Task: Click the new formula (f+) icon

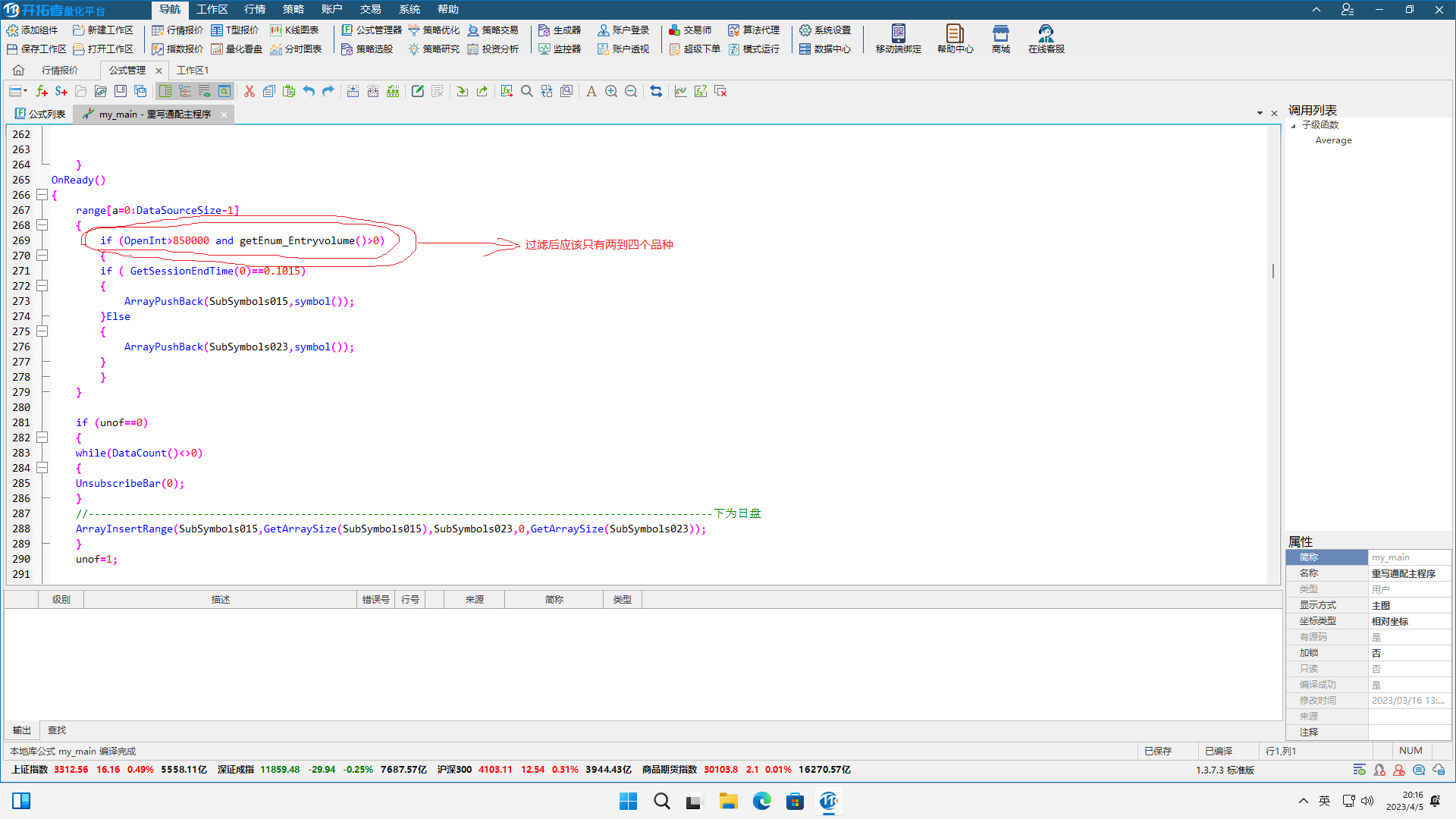Action: coord(42,91)
